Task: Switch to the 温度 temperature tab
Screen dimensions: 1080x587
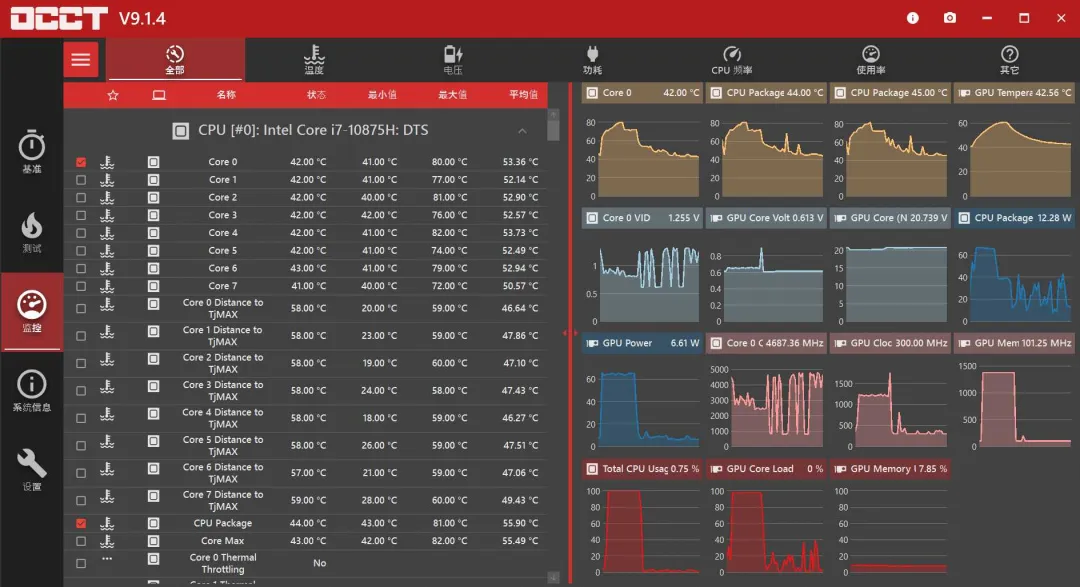Action: [x=314, y=60]
